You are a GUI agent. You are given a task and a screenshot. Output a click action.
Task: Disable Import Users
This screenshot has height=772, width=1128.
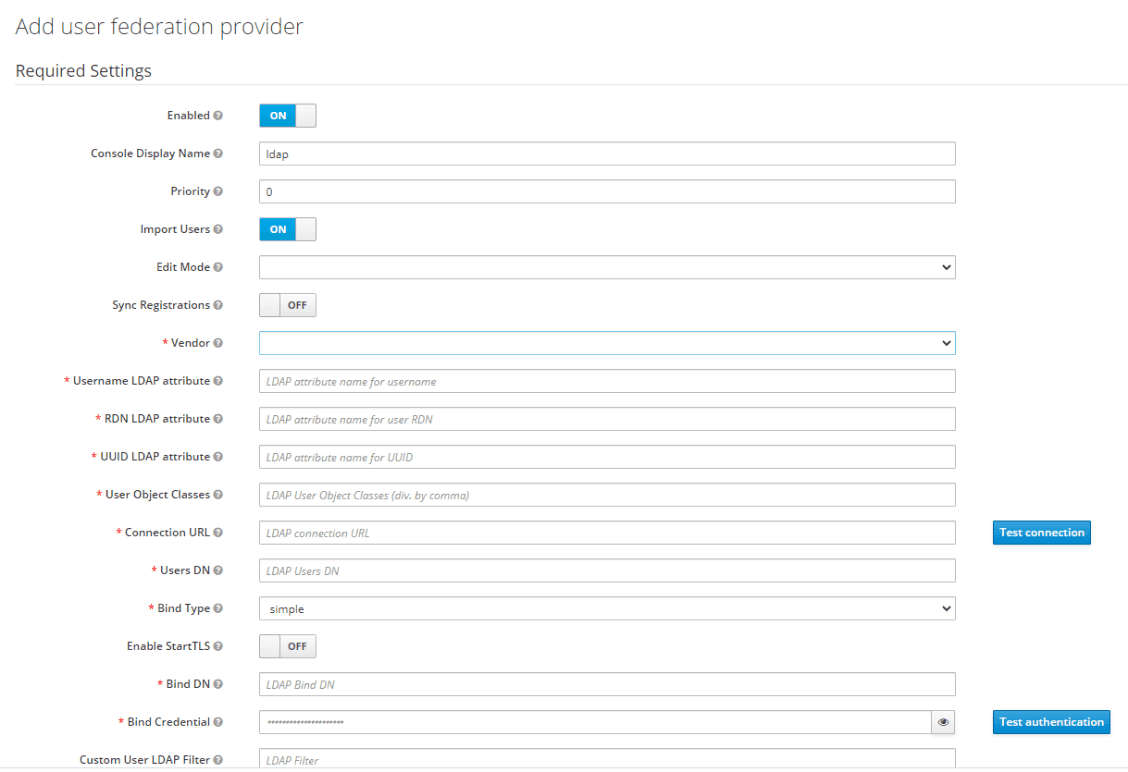pos(287,229)
